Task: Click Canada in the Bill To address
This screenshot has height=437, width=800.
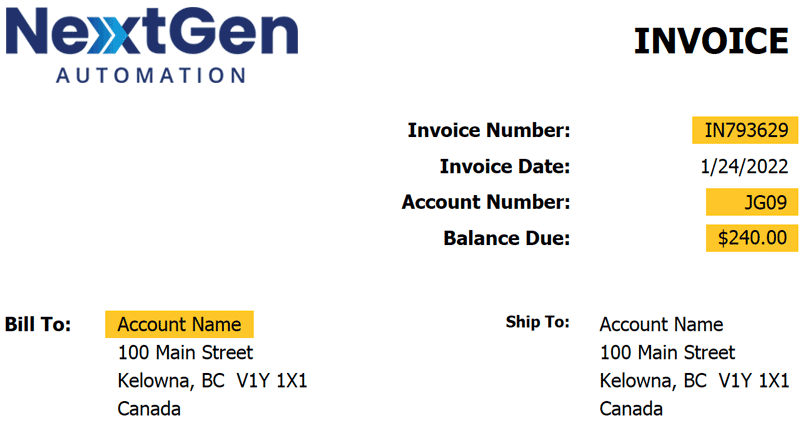Action: pyautogui.click(x=149, y=409)
